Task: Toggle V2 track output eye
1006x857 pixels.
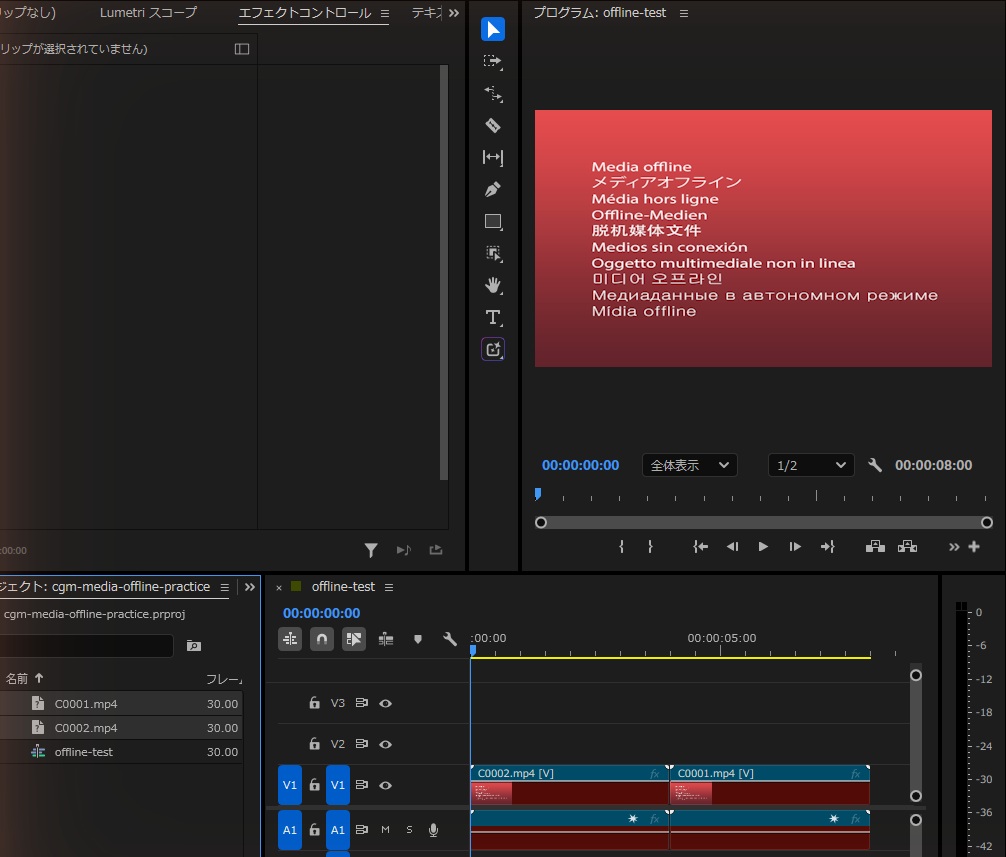Action: pos(386,744)
